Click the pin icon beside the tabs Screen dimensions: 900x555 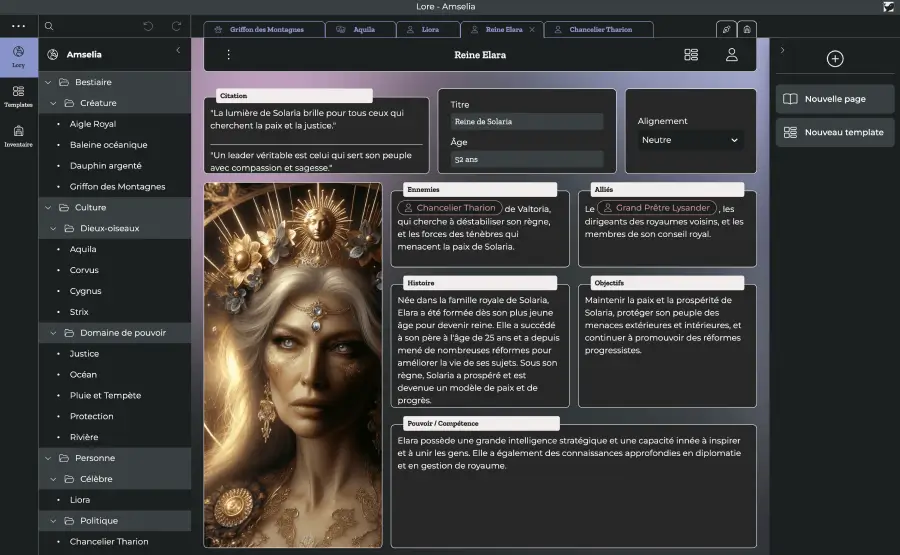tap(726, 29)
